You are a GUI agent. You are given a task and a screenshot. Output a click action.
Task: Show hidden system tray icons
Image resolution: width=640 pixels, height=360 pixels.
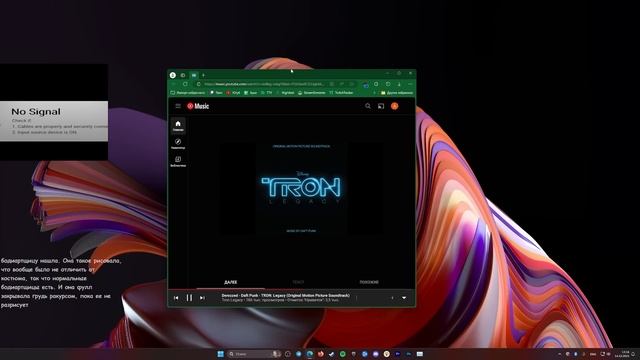559,354
